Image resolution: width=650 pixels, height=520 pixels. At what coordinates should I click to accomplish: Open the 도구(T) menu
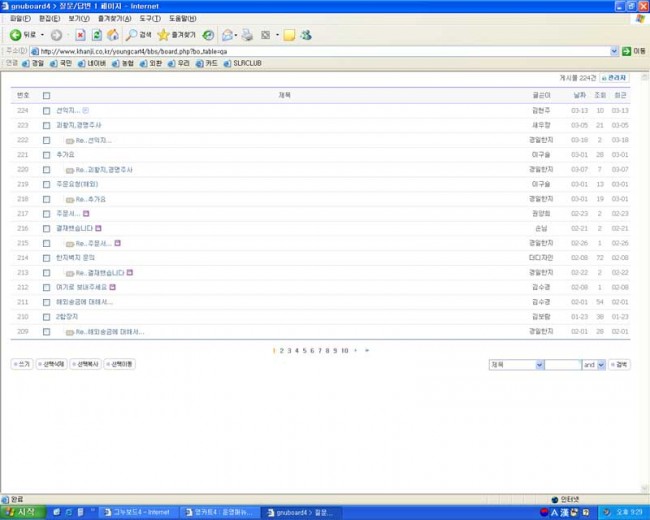click(x=149, y=18)
